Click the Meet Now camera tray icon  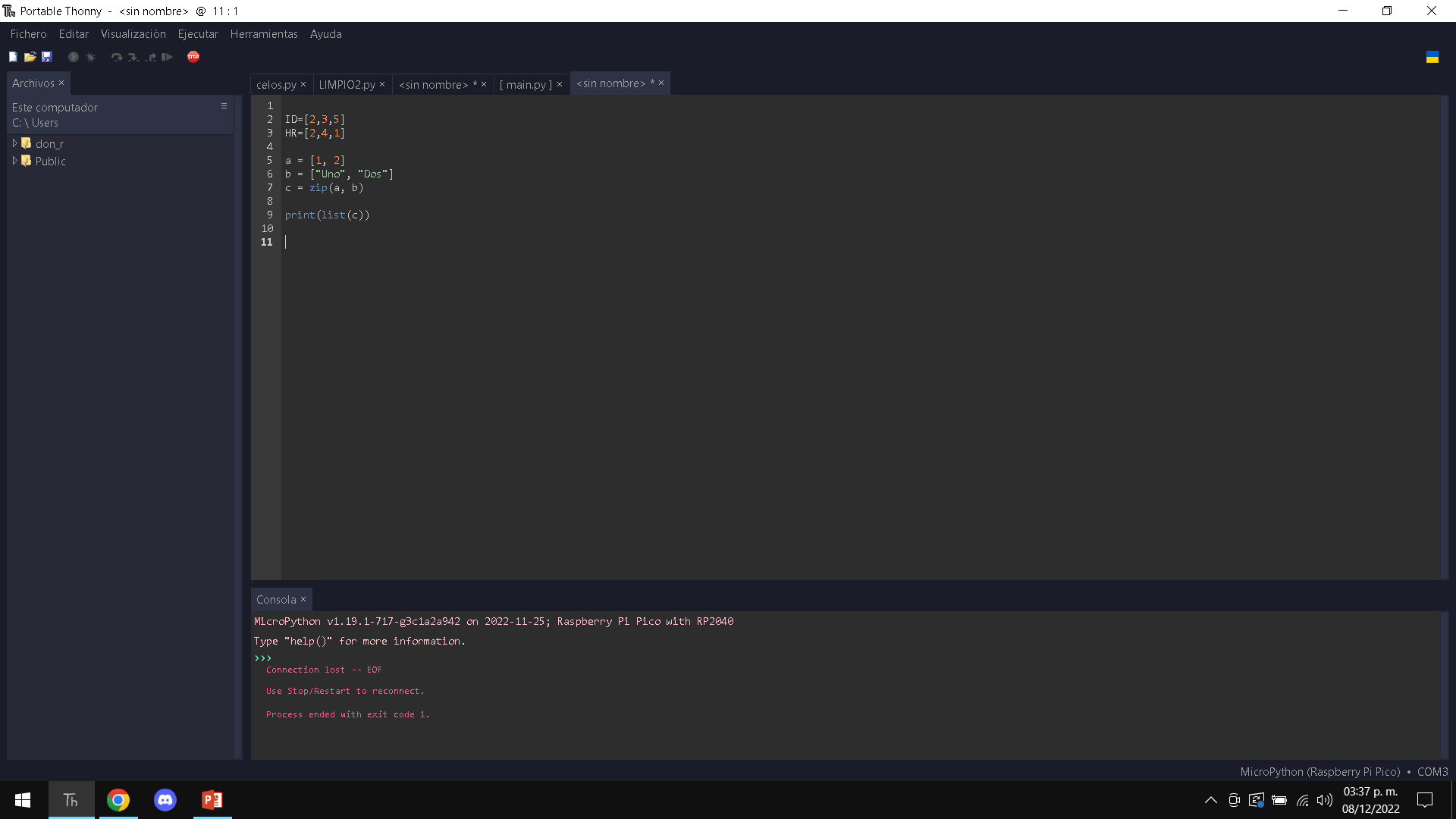point(1234,800)
